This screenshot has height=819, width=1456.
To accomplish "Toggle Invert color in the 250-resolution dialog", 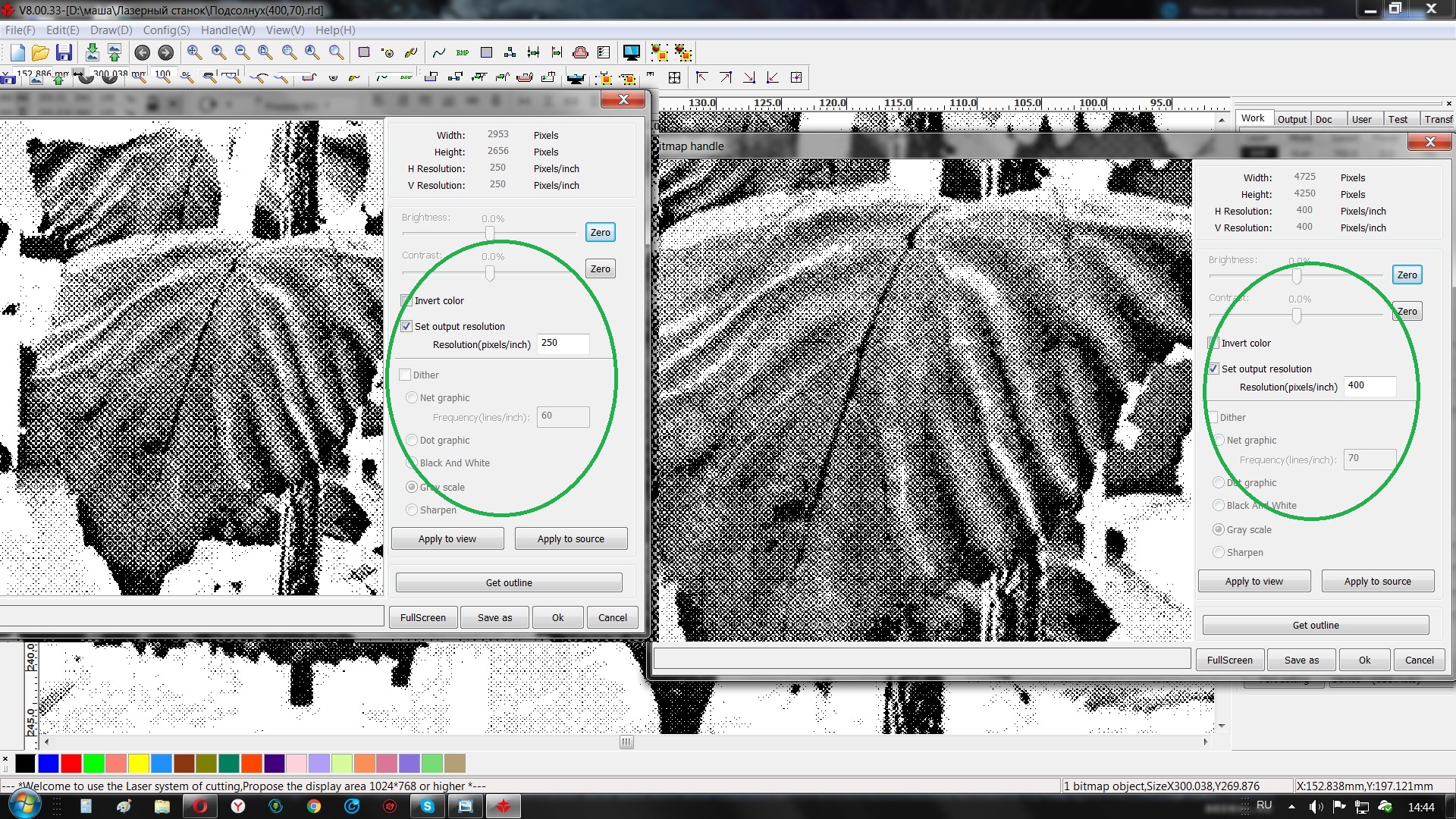I will (406, 301).
